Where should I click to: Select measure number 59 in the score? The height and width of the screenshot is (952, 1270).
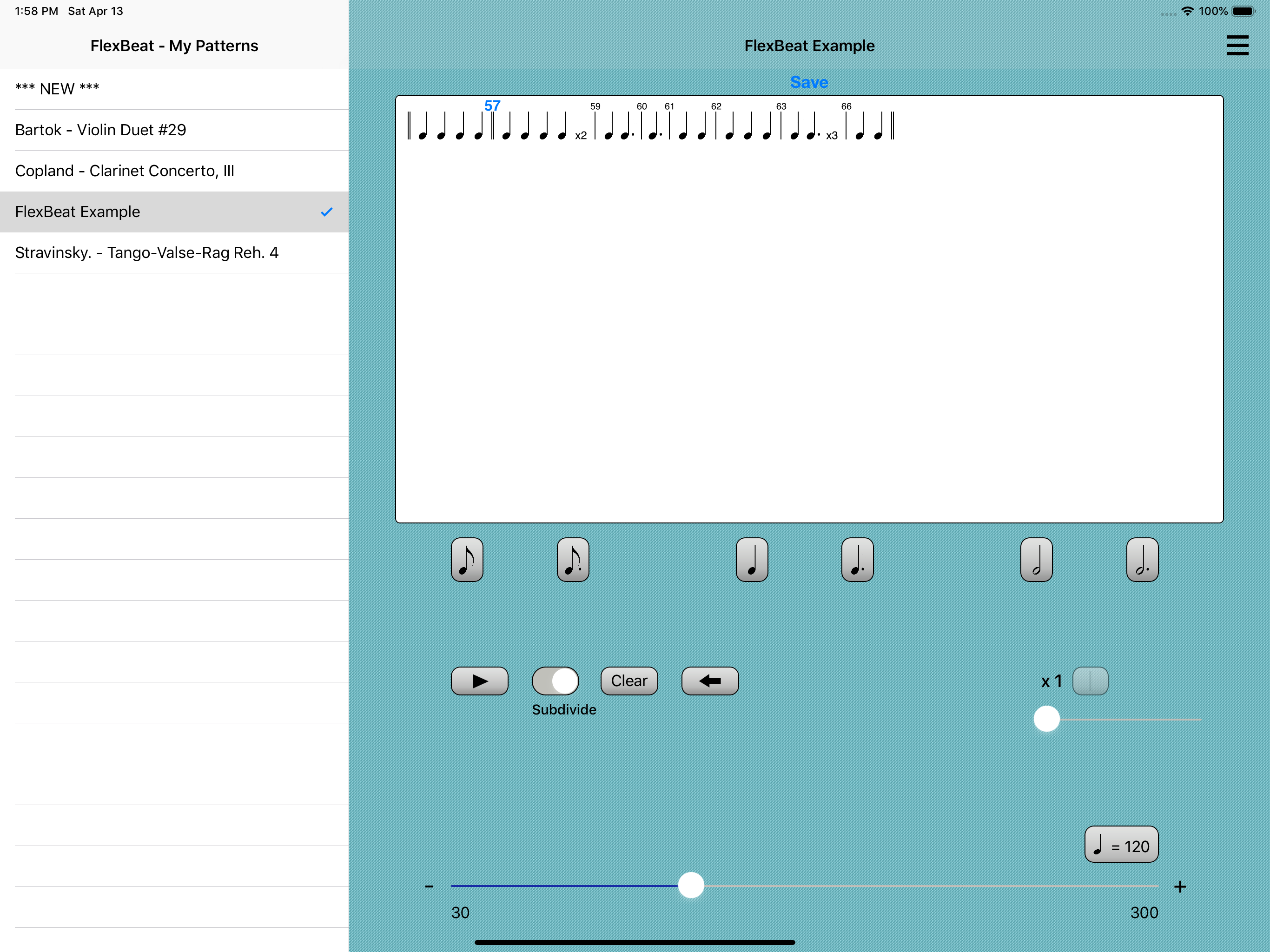pos(595,106)
